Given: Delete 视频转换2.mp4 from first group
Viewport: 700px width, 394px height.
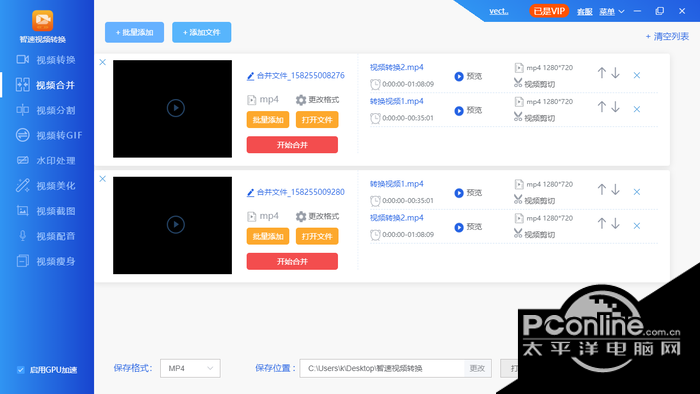Looking at the screenshot, I should pyautogui.click(x=637, y=75).
